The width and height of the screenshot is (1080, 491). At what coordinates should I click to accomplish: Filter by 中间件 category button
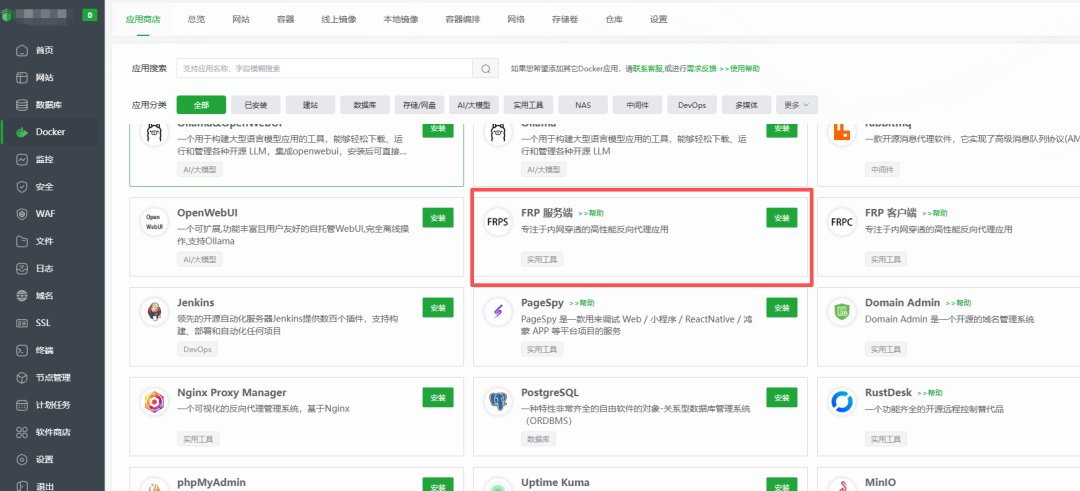pos(637,105)
